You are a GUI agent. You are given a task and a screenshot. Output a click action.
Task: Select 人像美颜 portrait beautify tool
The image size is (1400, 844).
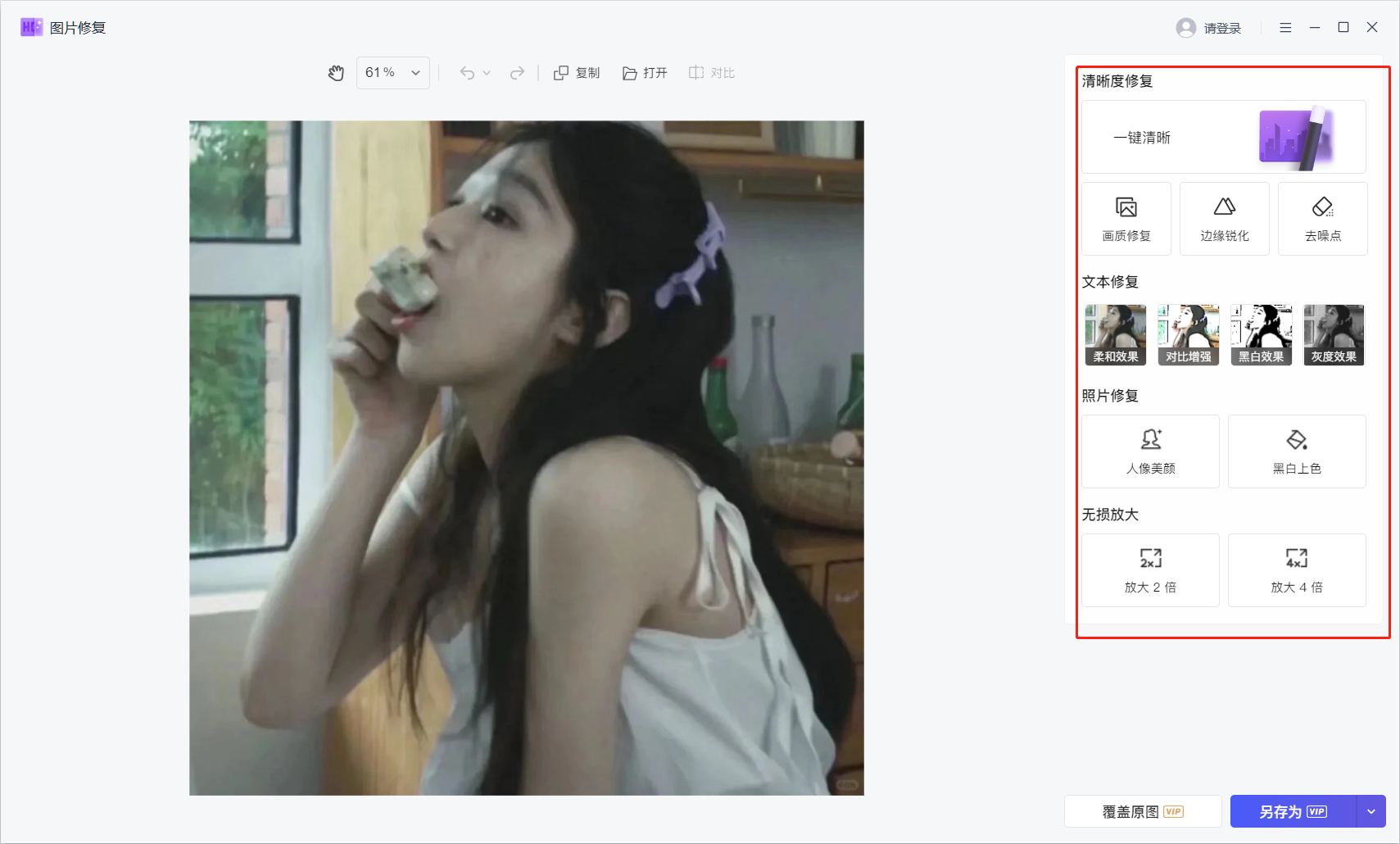1150,451
